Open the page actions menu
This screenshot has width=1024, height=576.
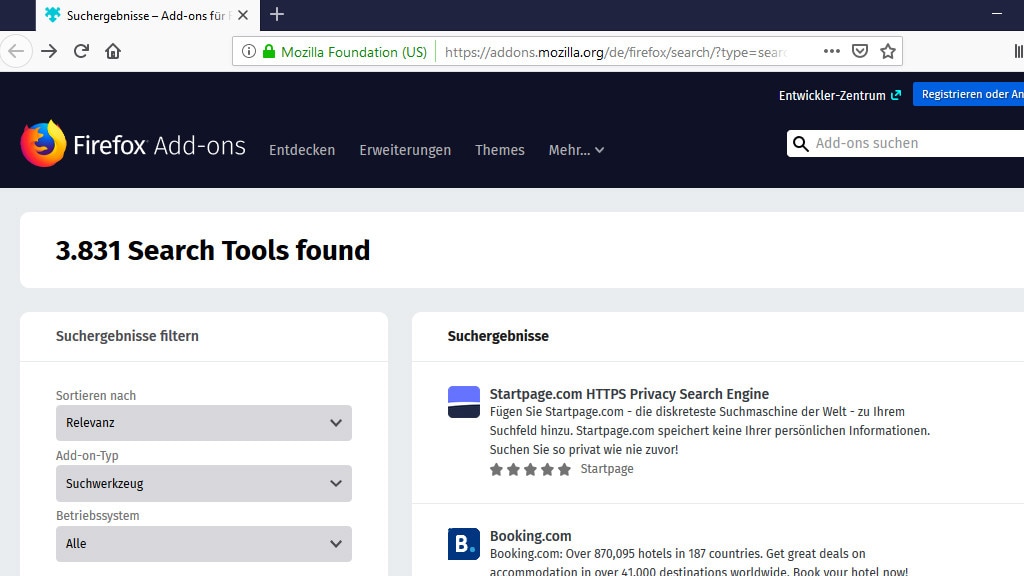pos(831,51)
